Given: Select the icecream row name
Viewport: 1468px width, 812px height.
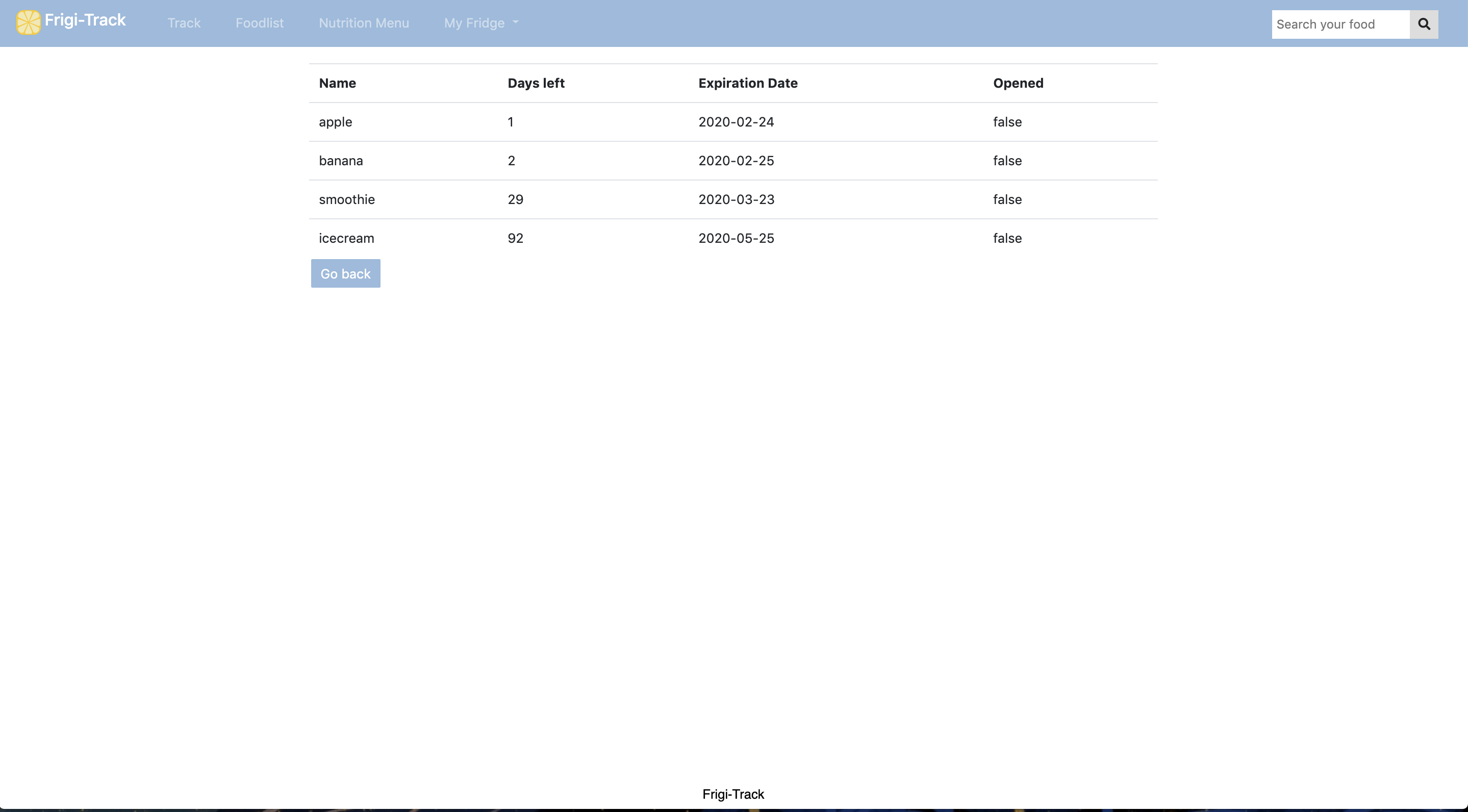Looking at the screenshot, I should pyautogui.click(x=346, y=238).
